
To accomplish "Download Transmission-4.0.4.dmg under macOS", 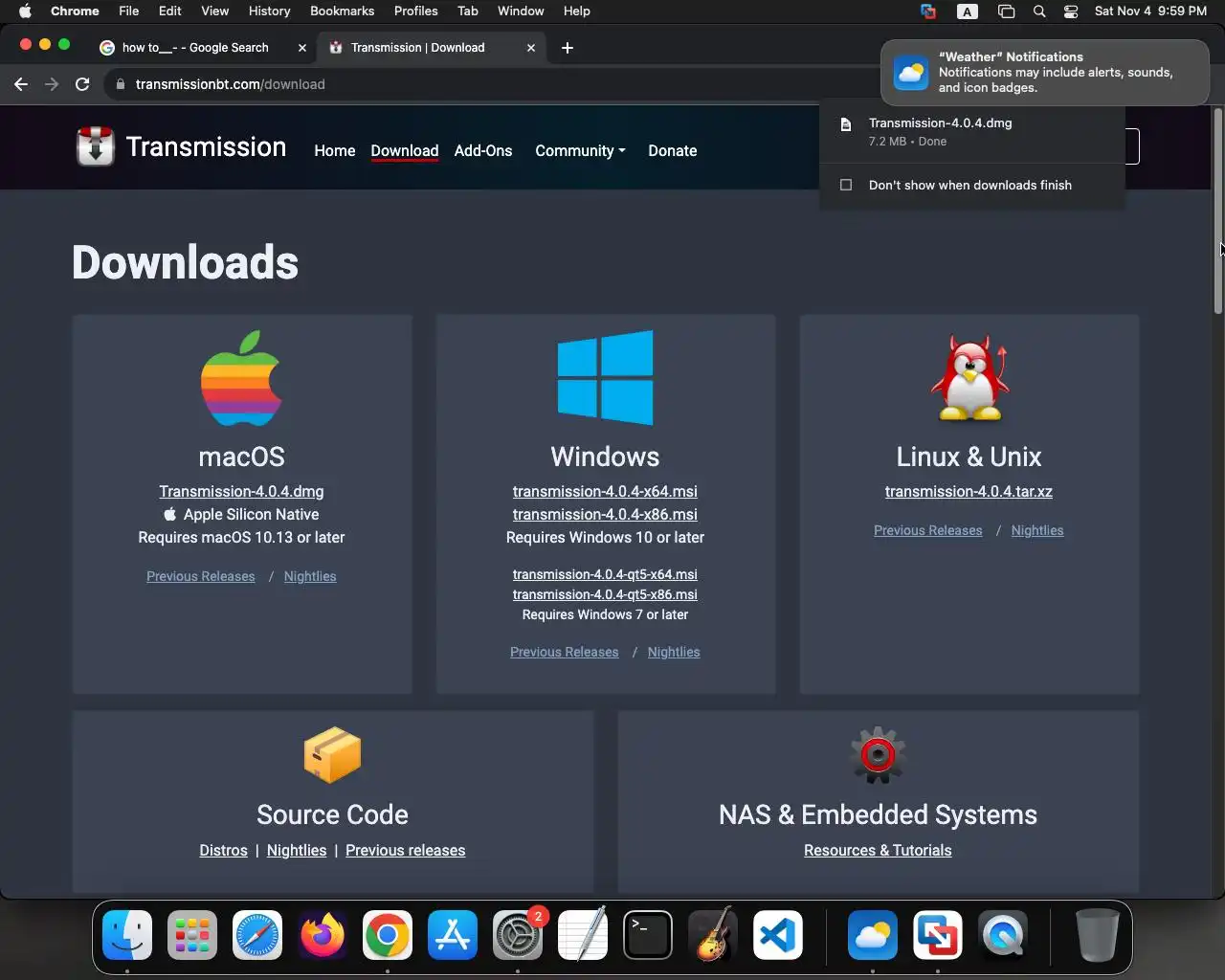I will pos(241,492).
